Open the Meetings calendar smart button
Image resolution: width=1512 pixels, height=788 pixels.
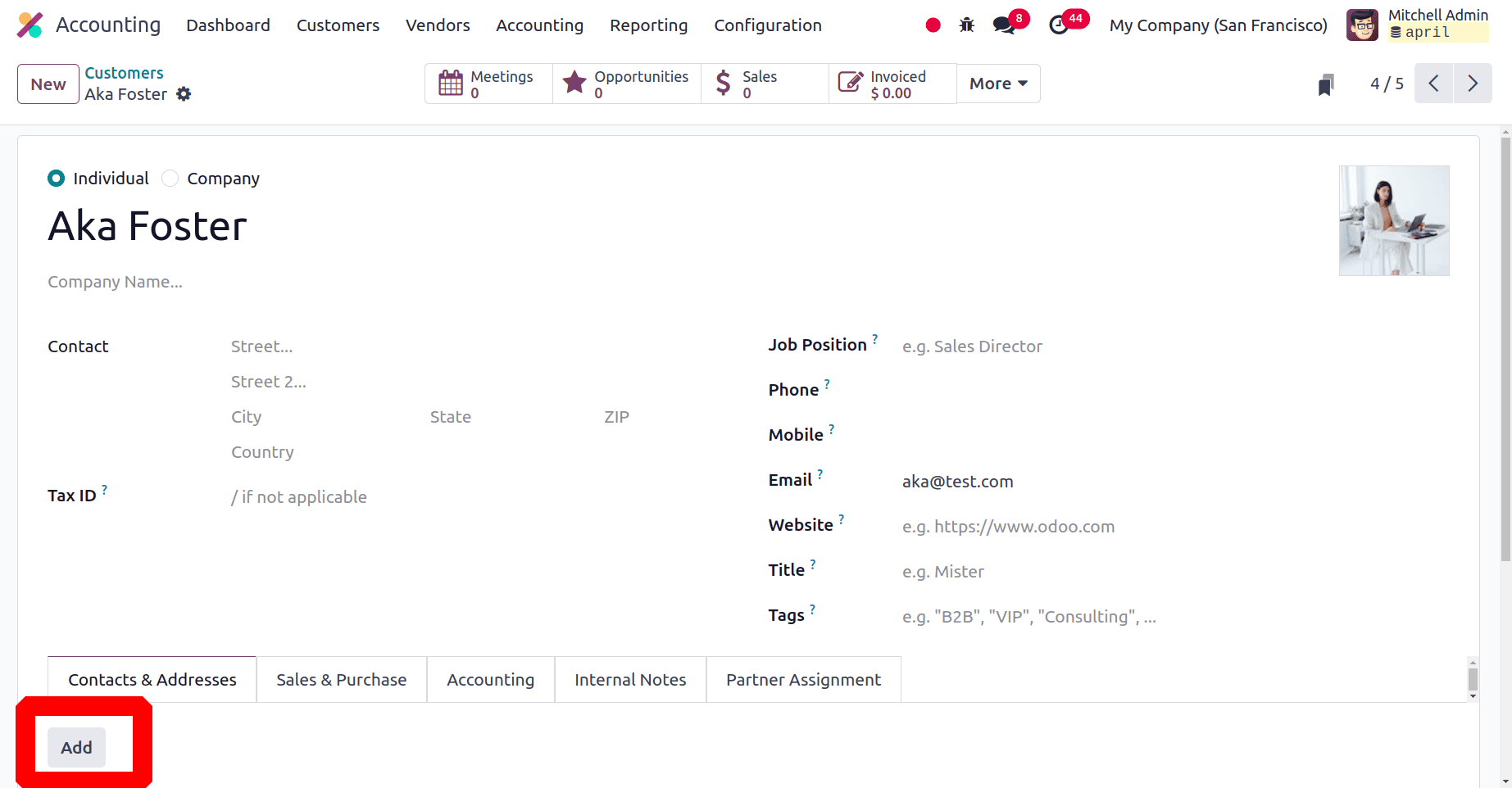click(489, 84)
